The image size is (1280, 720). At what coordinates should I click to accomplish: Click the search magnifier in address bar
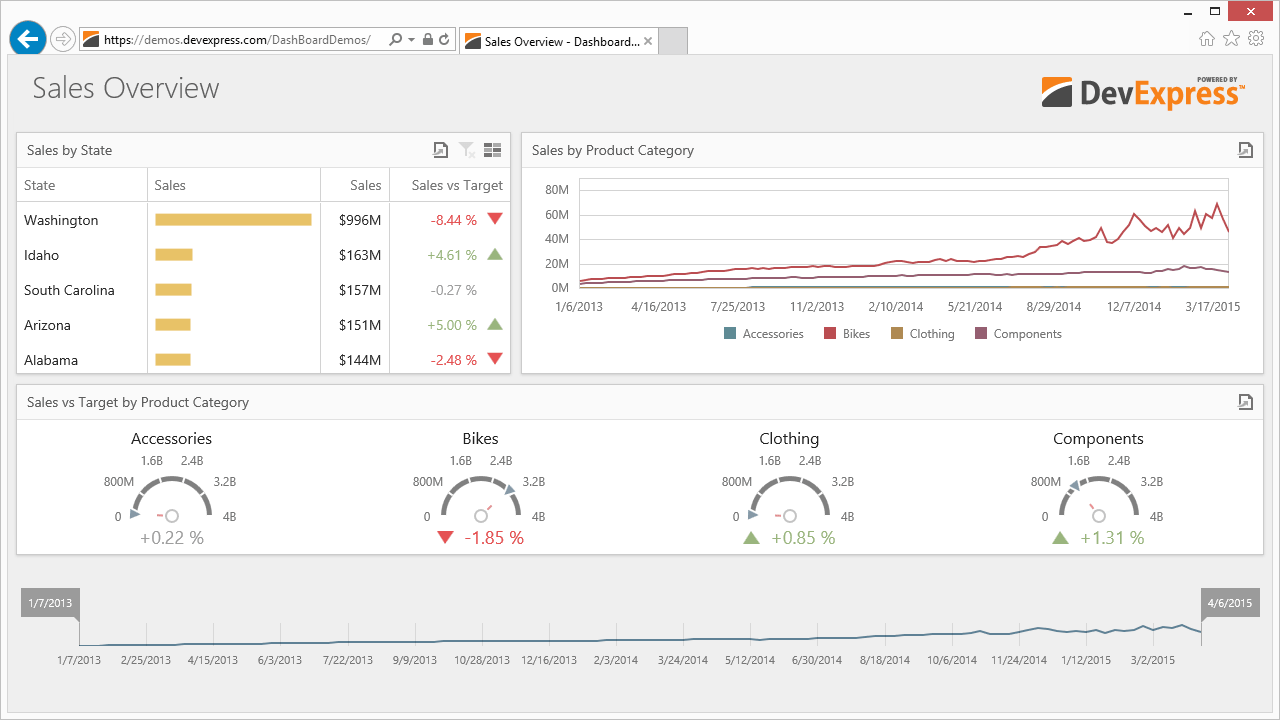(x=395, y=40)
